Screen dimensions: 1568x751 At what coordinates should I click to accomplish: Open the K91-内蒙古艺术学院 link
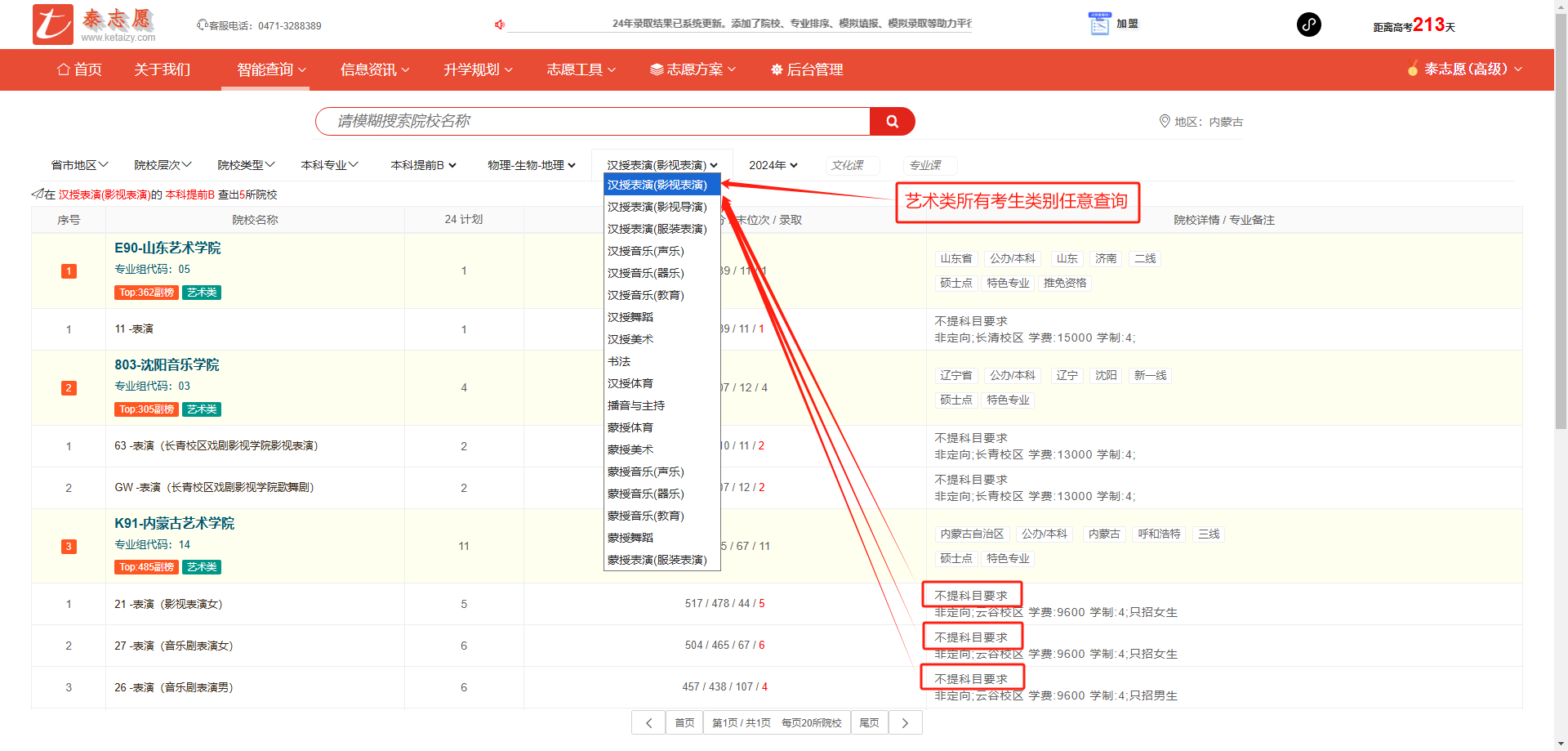[174, 523]
